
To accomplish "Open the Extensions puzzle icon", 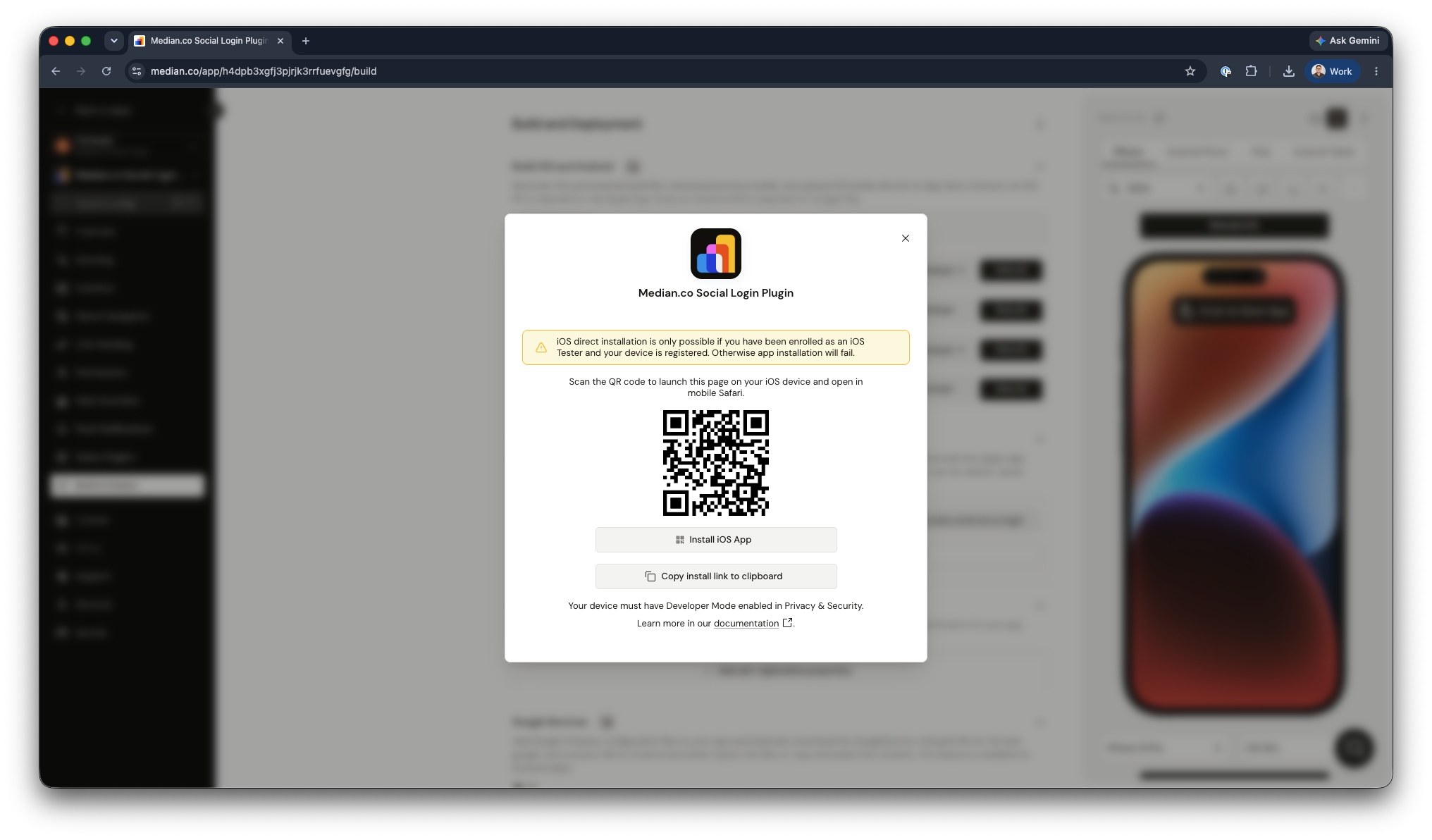I will (x=1252, y=71).
